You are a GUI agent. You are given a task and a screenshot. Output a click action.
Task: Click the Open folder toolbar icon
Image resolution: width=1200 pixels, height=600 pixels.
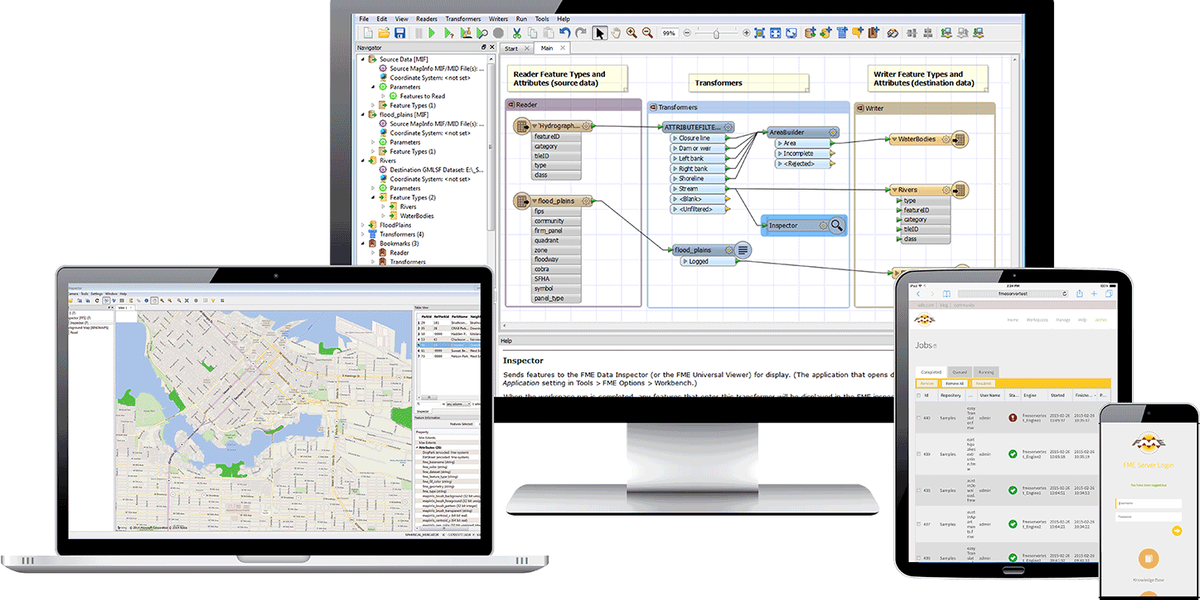point(383,33)
